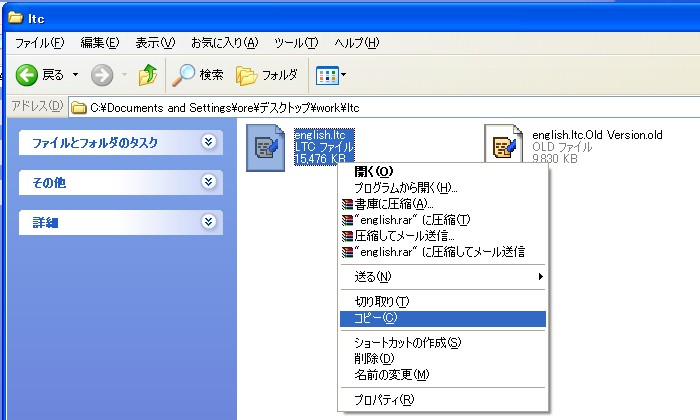Click WinRAR icon beside "english.rar" に圧縮(T)
The height and width of the screenshot is (420, 700).
click(347, 220)
